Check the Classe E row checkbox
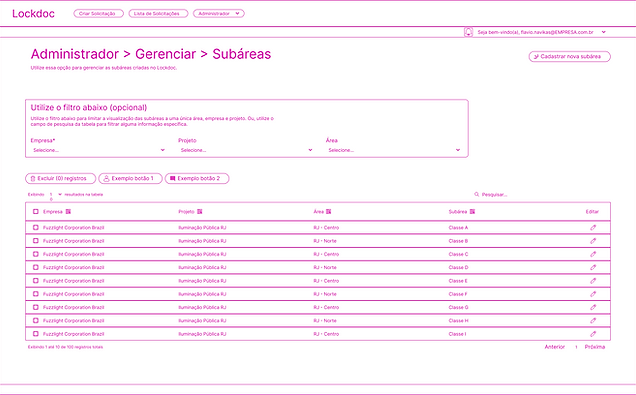This screenshot has height=395, width=636. [36, 281]
